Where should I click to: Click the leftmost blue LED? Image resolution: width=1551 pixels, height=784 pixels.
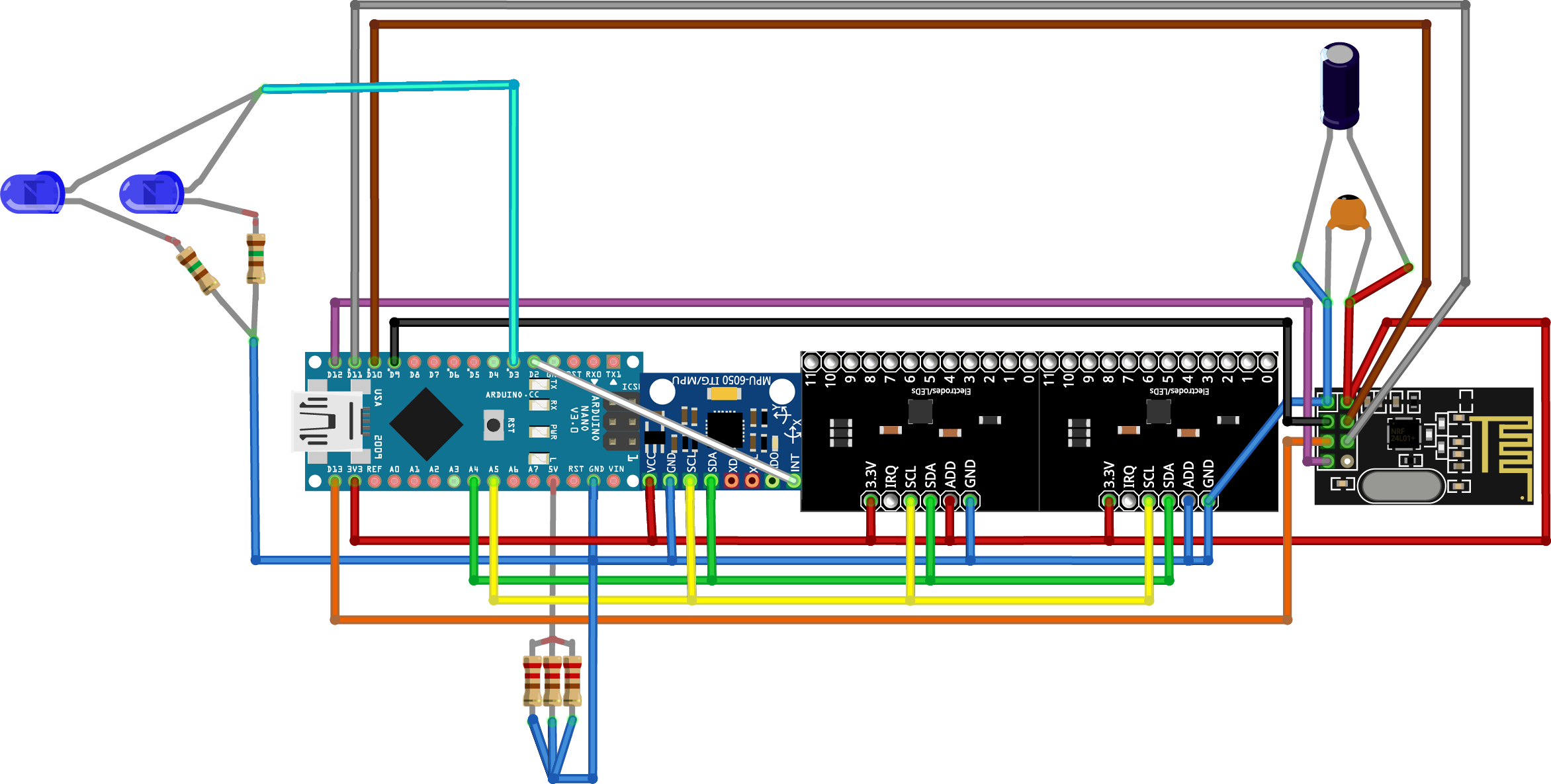click(32, 193)
